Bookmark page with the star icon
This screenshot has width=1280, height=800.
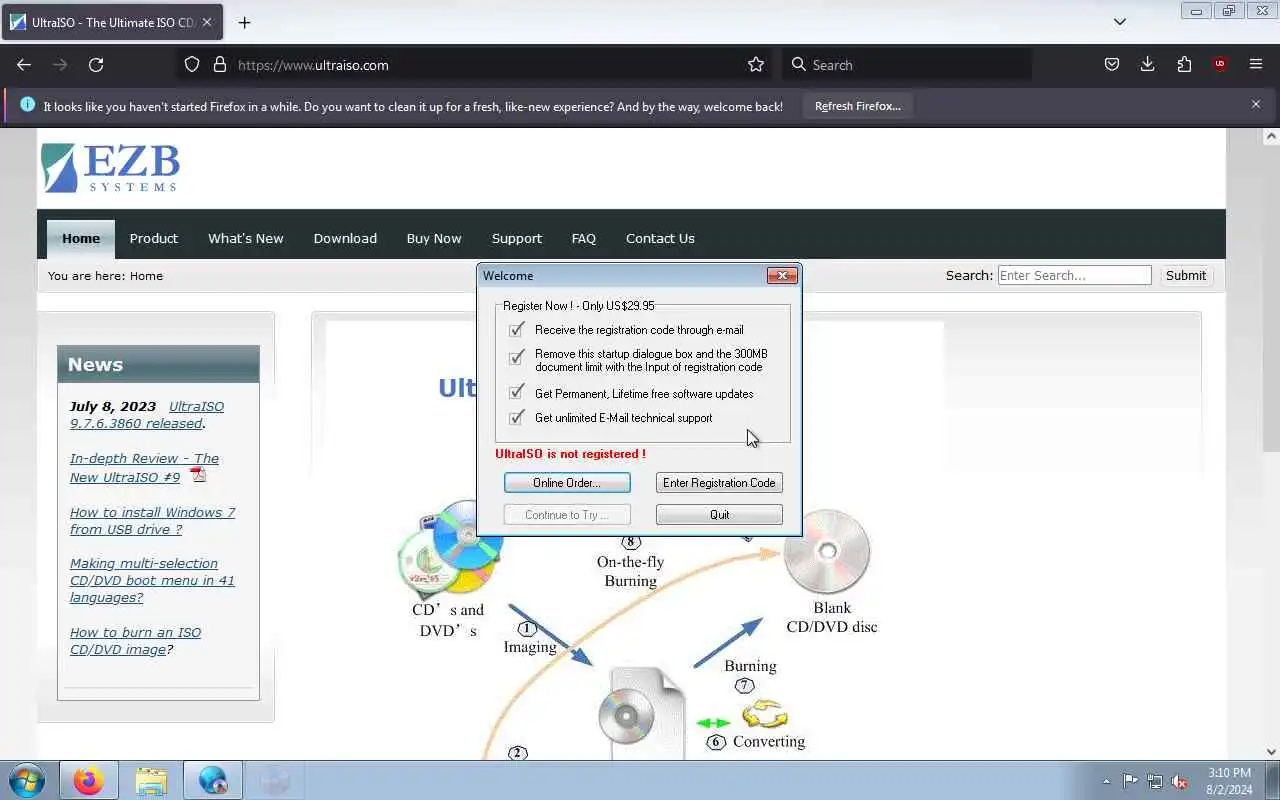756,65
